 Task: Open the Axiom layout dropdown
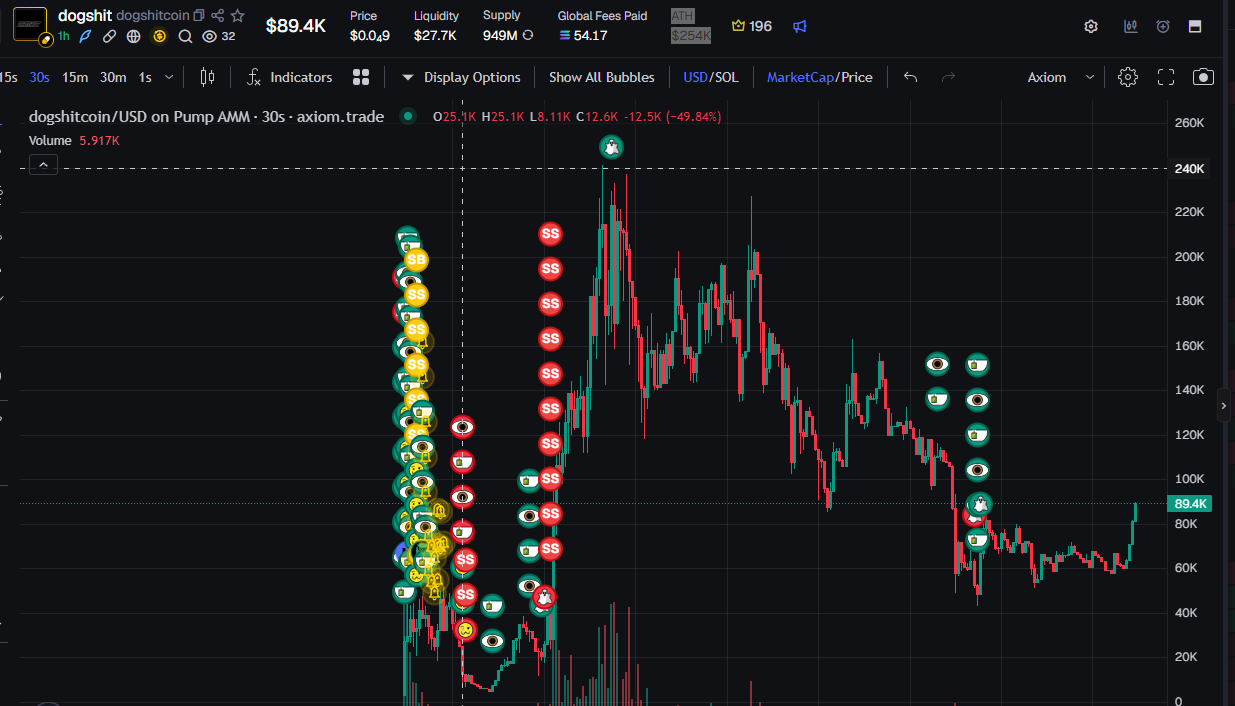pos(1060,77)
